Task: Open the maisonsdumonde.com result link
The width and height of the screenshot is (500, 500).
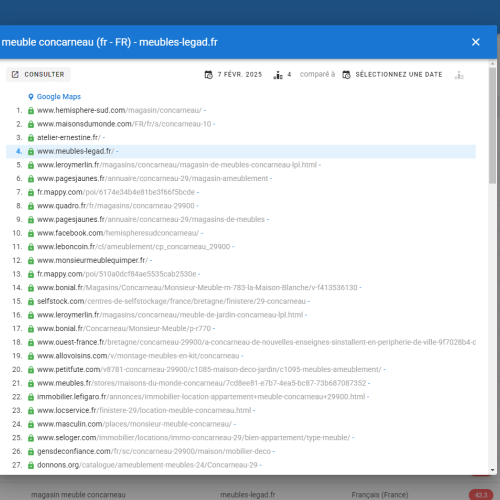Action: 124,124
